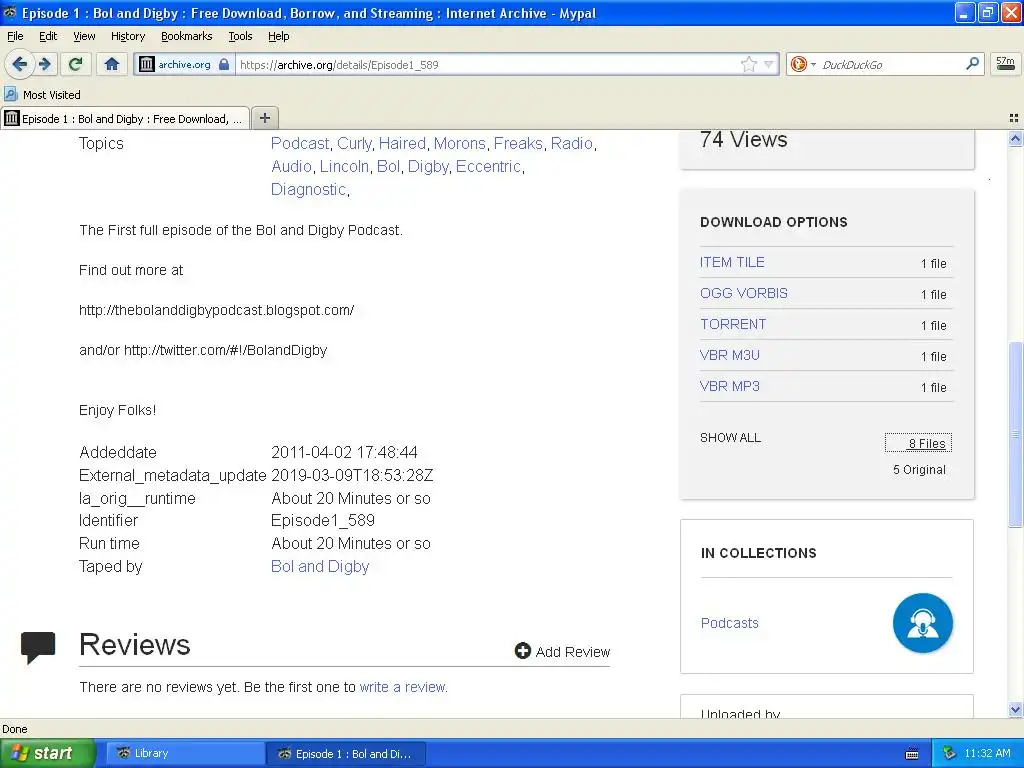Click the scrollbar up arrow

click(1015, 138)
